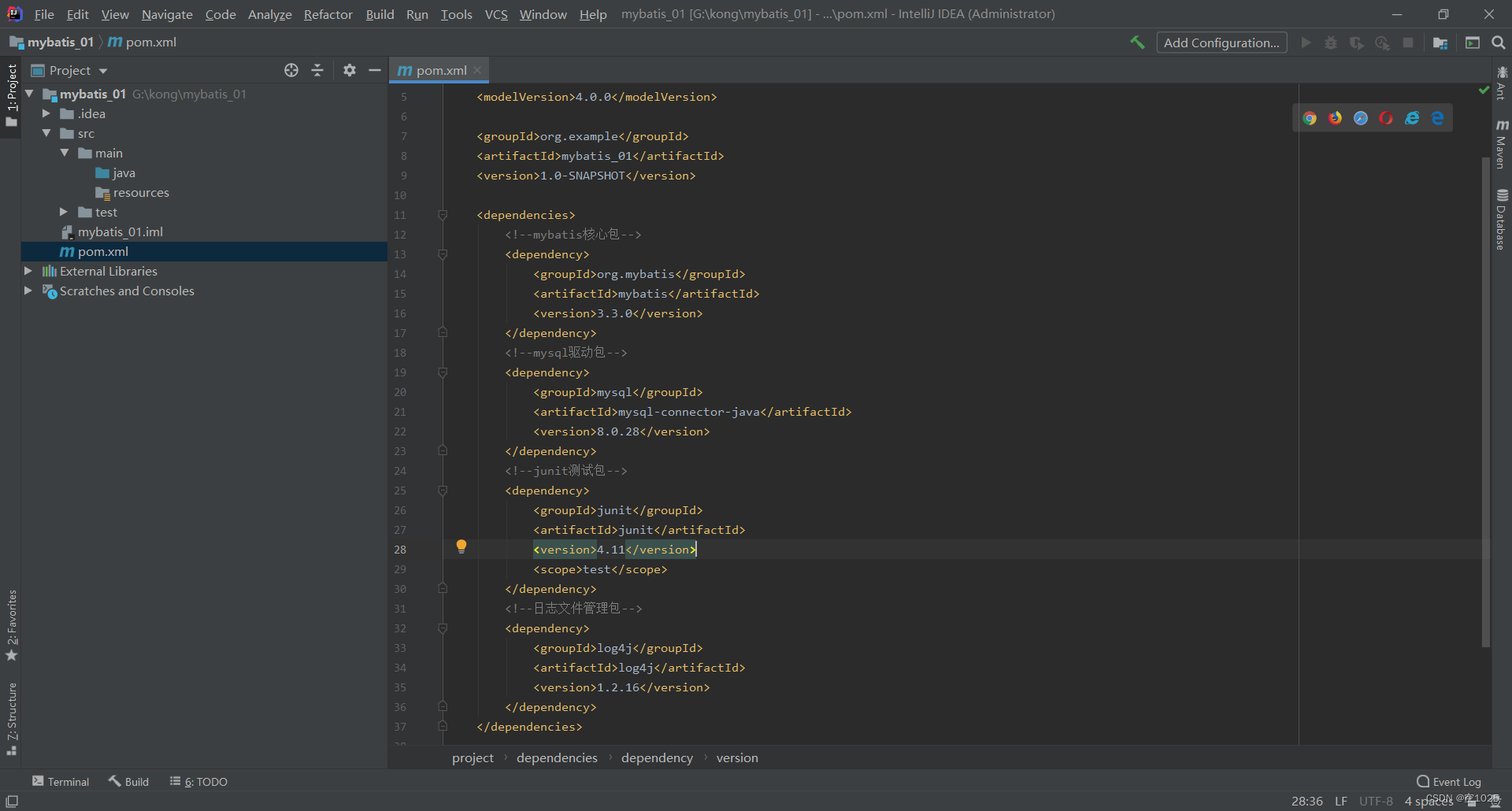Open the VCS menu

coord(496,14)
